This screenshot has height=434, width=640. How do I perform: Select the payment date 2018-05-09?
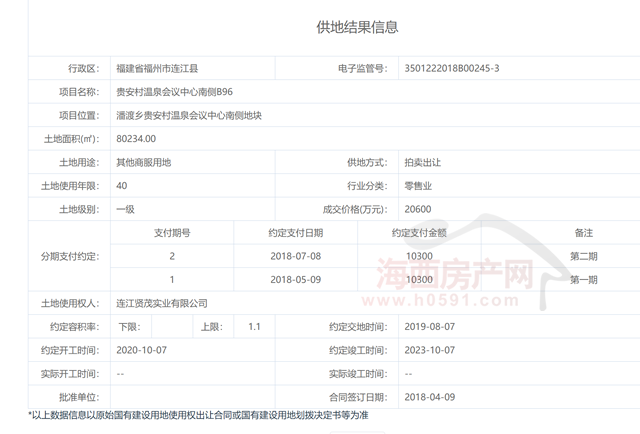tap(296, 280)
